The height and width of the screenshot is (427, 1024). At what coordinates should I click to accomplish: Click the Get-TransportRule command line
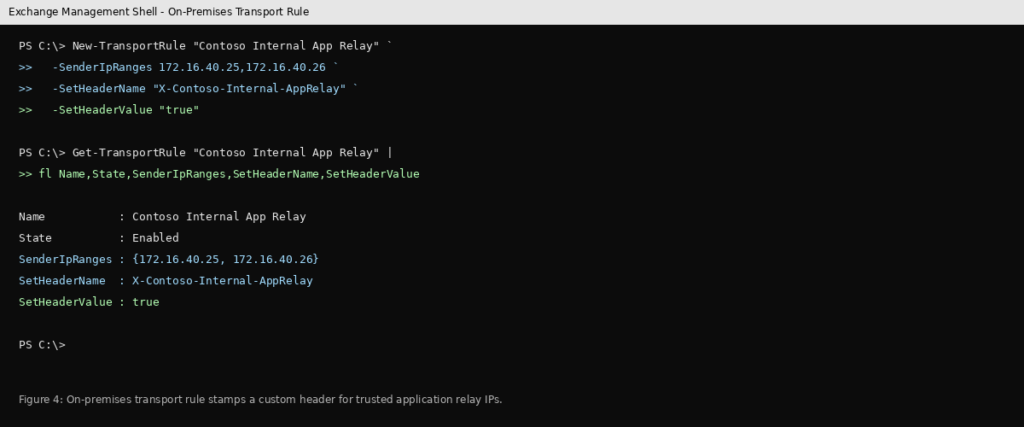pyautogui.click(x=206, y=153)
